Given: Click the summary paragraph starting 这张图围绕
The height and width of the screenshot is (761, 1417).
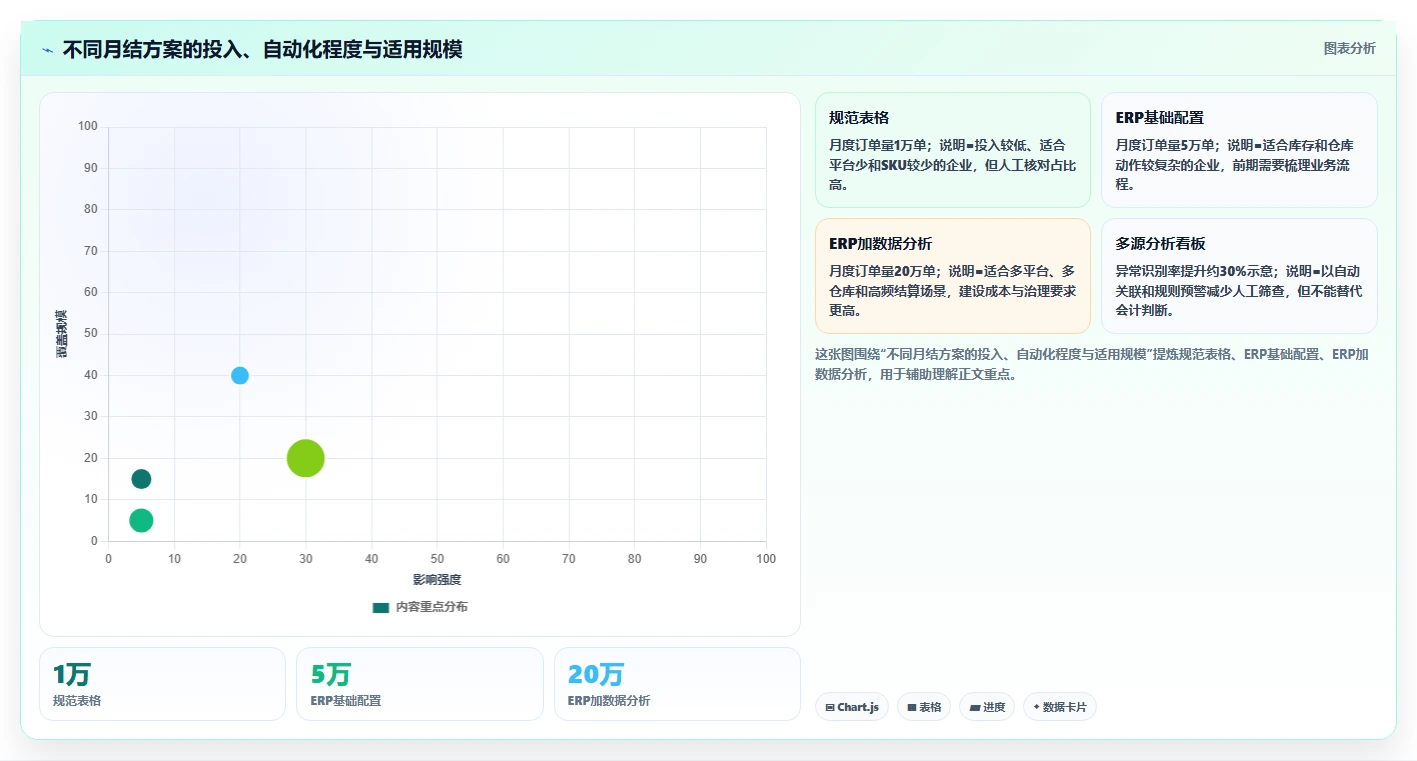Looking at the screenshot, I should (x=1092, y=365).
